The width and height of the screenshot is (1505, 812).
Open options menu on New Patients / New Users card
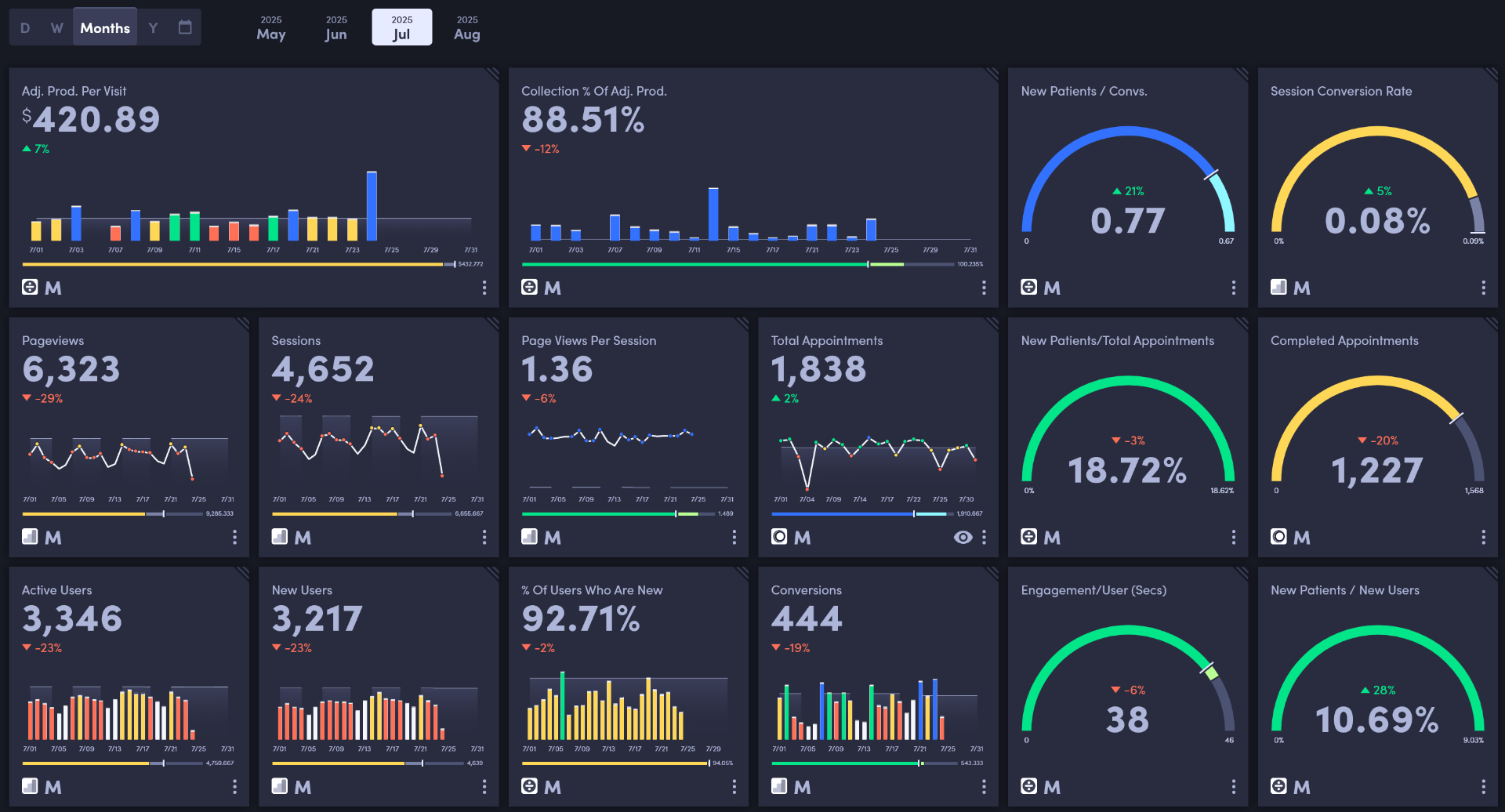point(1483,786)
